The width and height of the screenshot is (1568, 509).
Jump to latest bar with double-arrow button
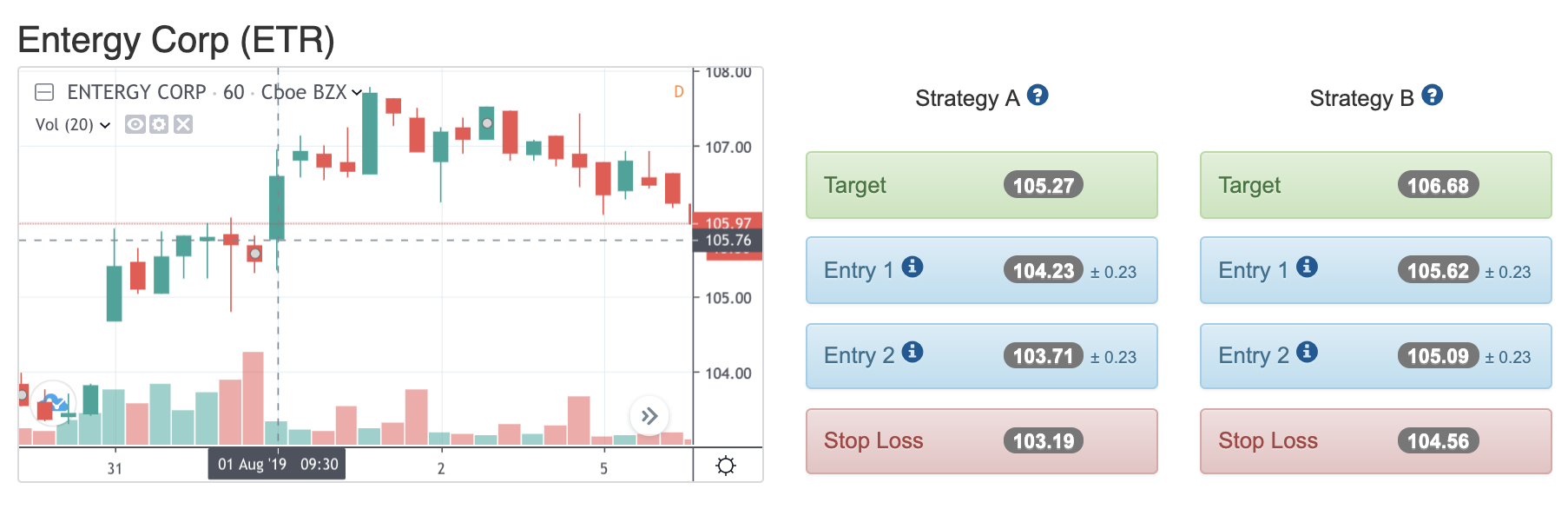[x=649, y=416]
